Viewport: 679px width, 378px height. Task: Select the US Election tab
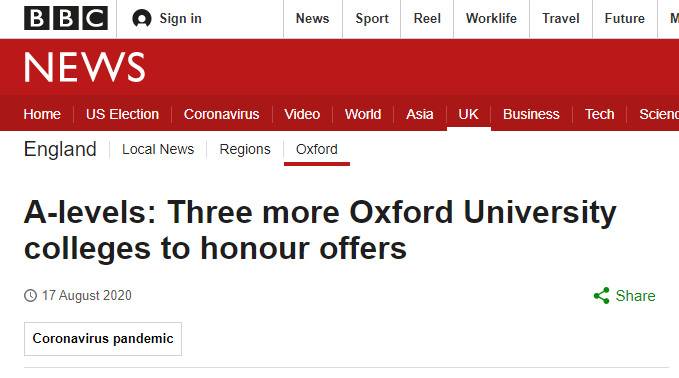click(x=122, y=114)
